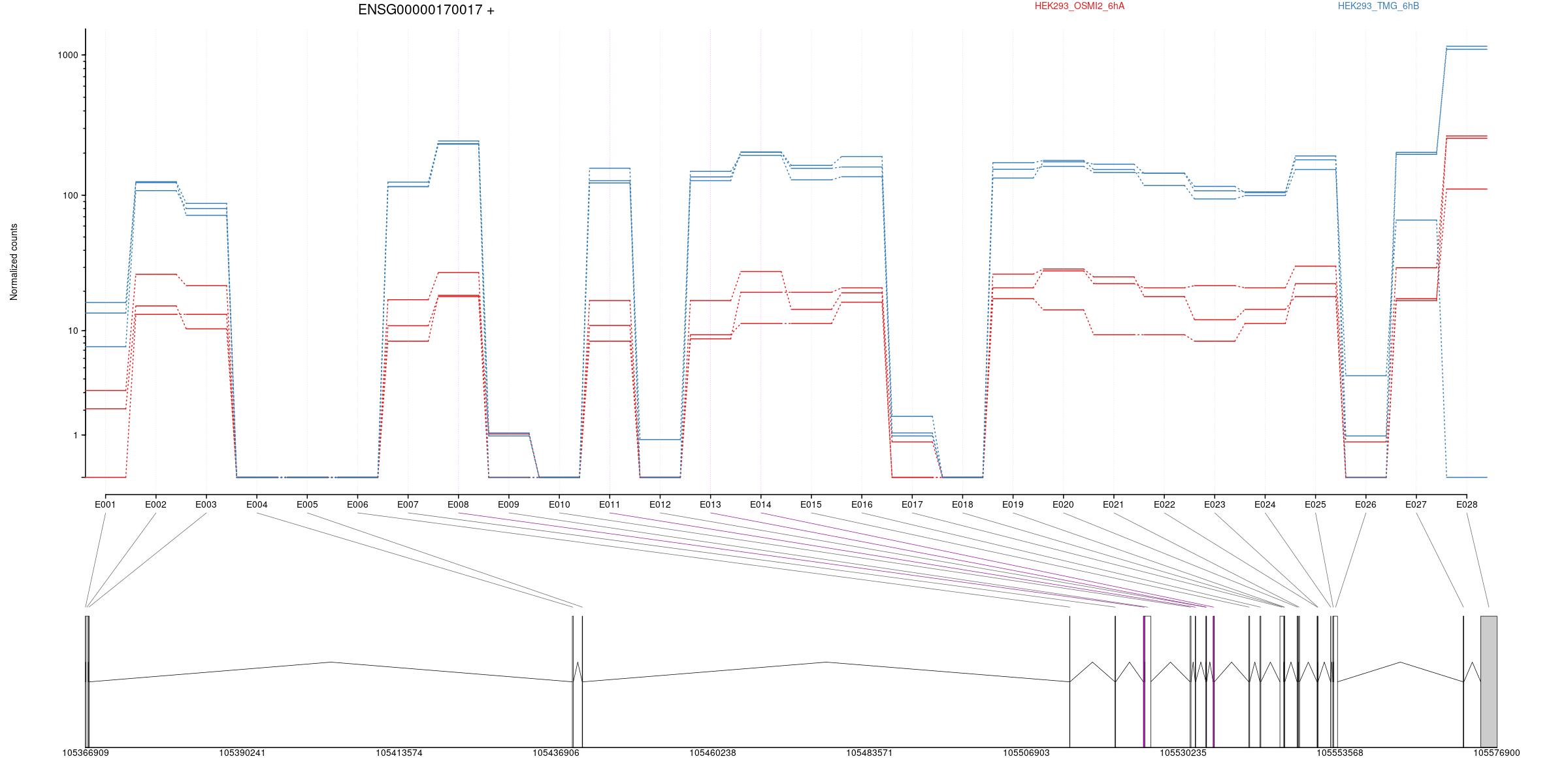Select exon label E013
1568x784 pixels.
coord(710,504)
